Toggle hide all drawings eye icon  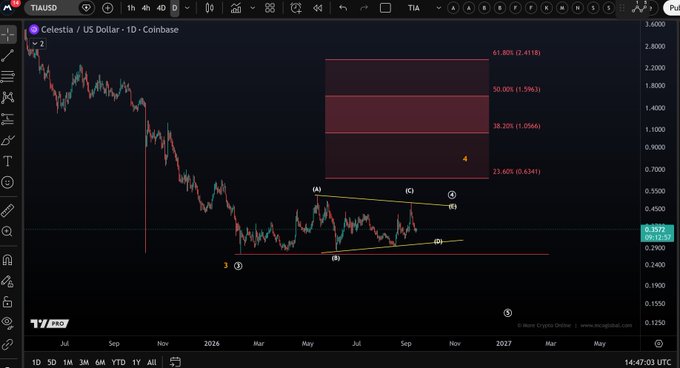(8, 322)
